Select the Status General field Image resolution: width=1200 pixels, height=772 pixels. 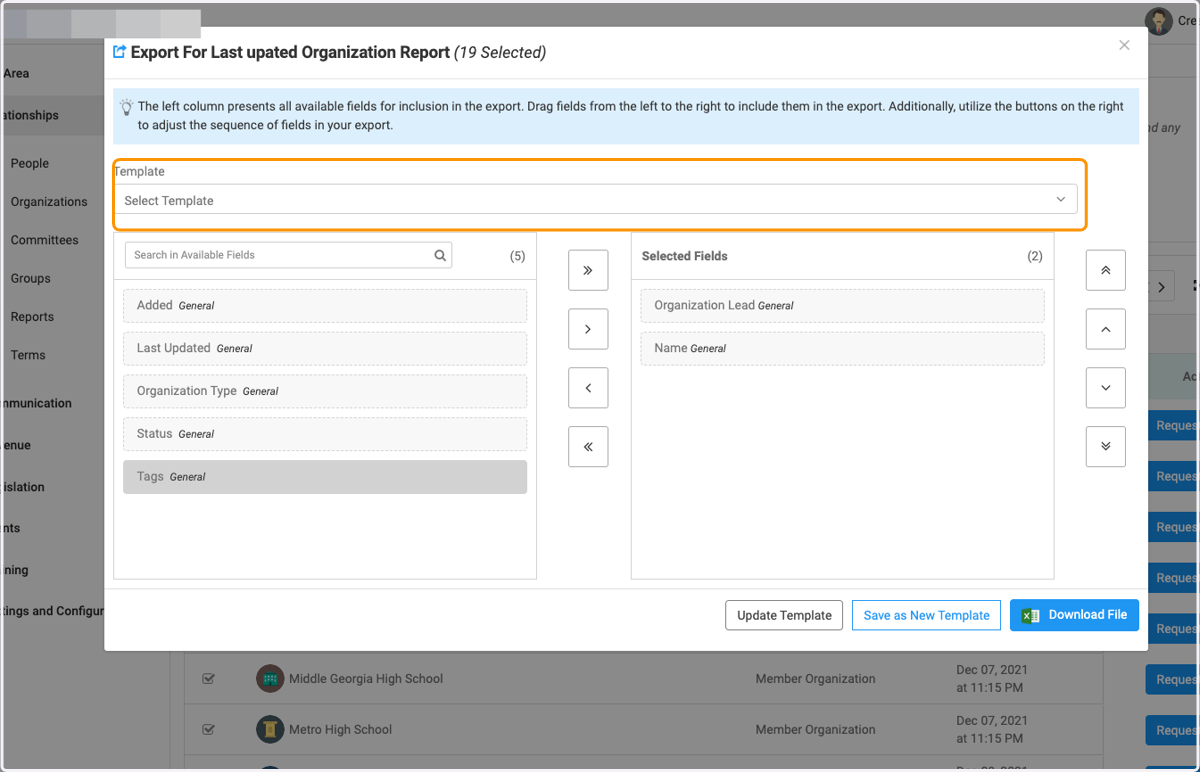[x=325, y=434]
